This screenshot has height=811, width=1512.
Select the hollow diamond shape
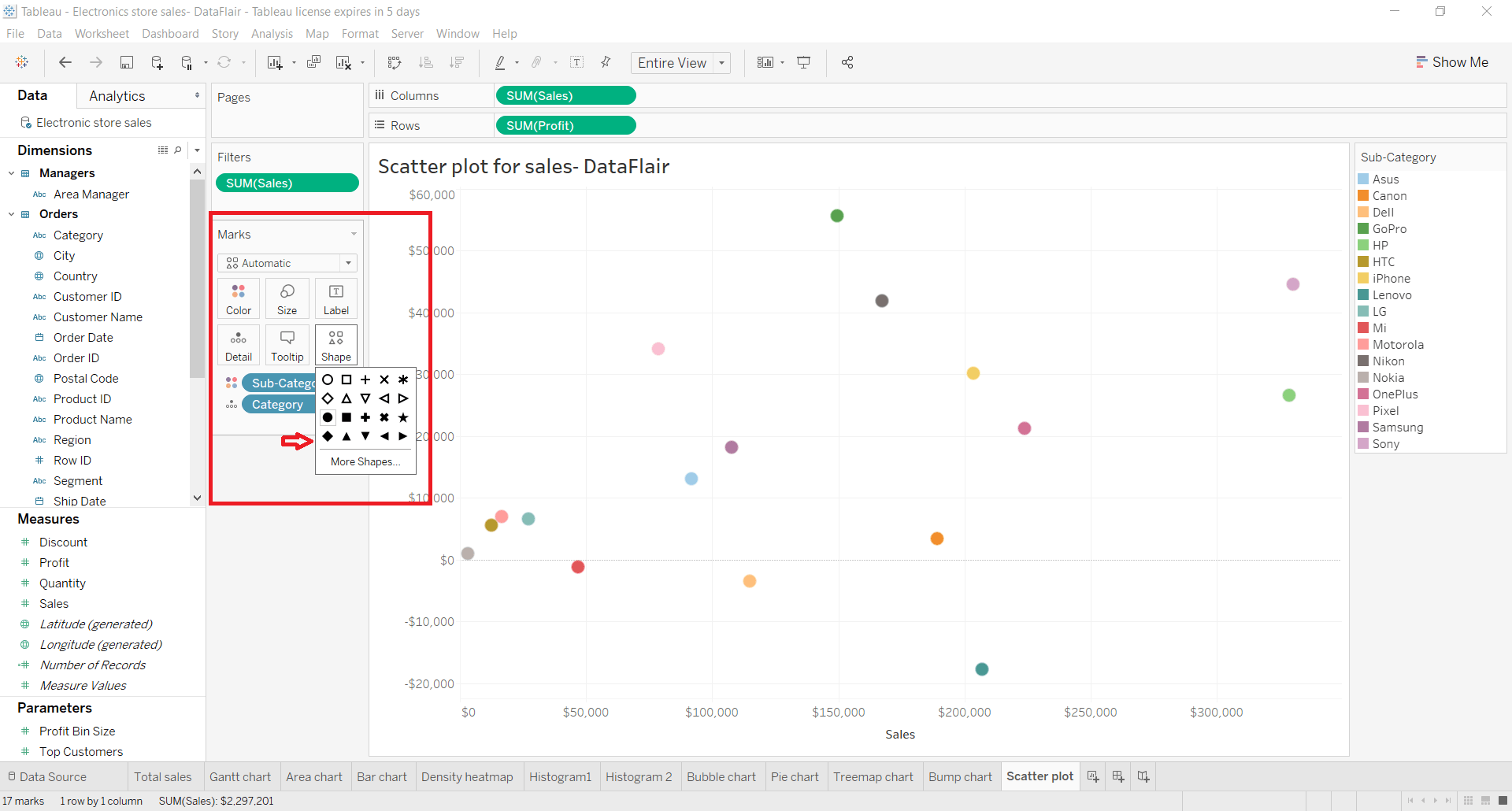pos(328,398)
